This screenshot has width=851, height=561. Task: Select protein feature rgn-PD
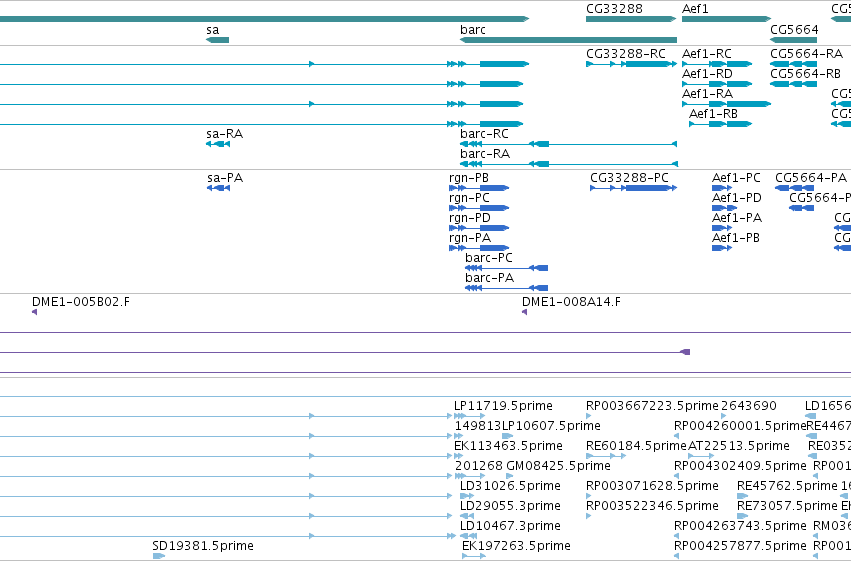click(479, 228)
